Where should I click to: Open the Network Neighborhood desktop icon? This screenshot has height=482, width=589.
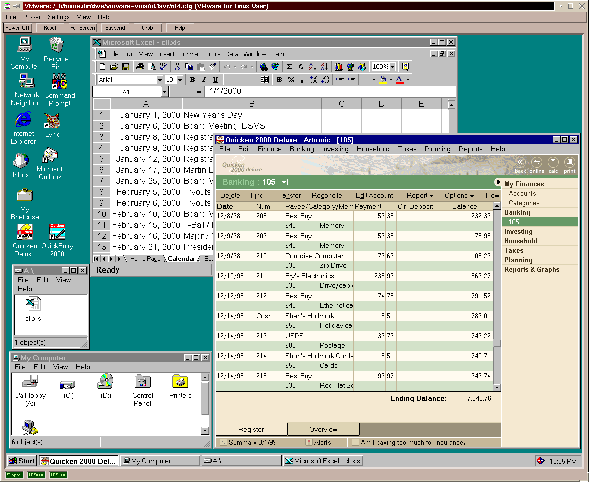pos(25,90)
